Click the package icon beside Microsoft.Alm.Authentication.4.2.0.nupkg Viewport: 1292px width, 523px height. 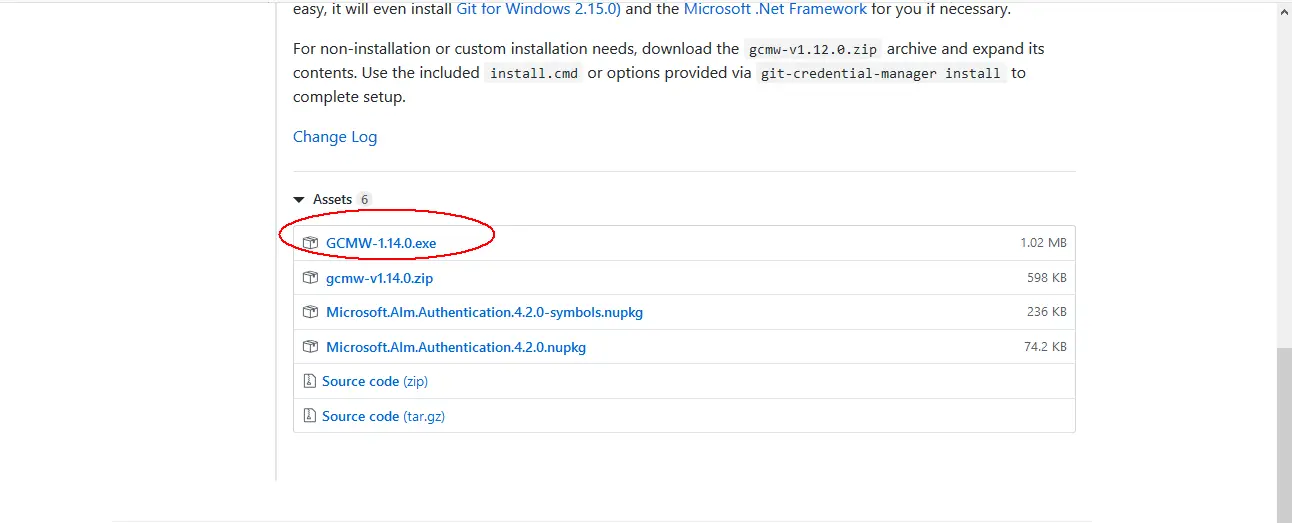[x=310, y=347]
